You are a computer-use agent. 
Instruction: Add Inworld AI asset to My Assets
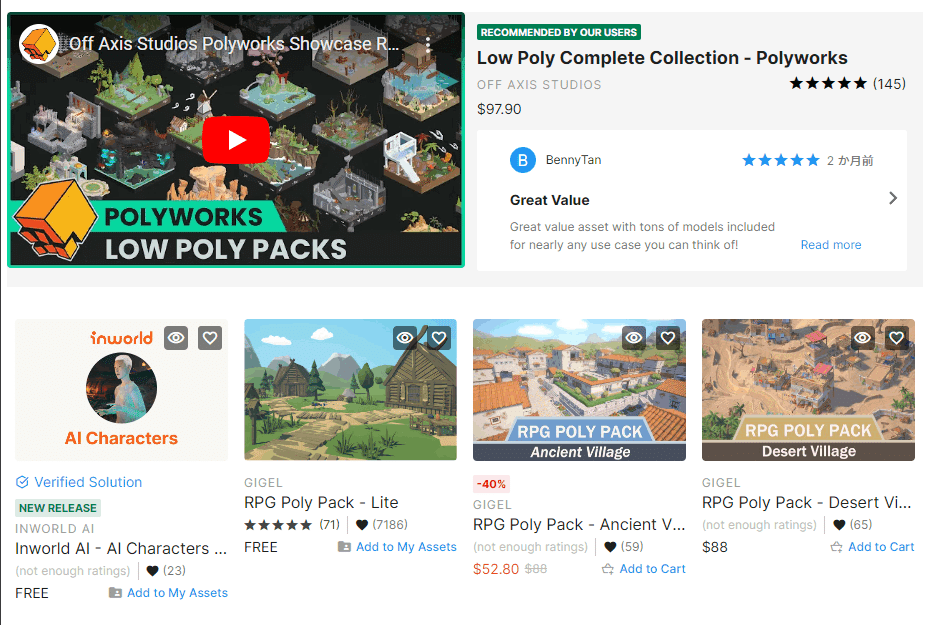pos(168,593)
